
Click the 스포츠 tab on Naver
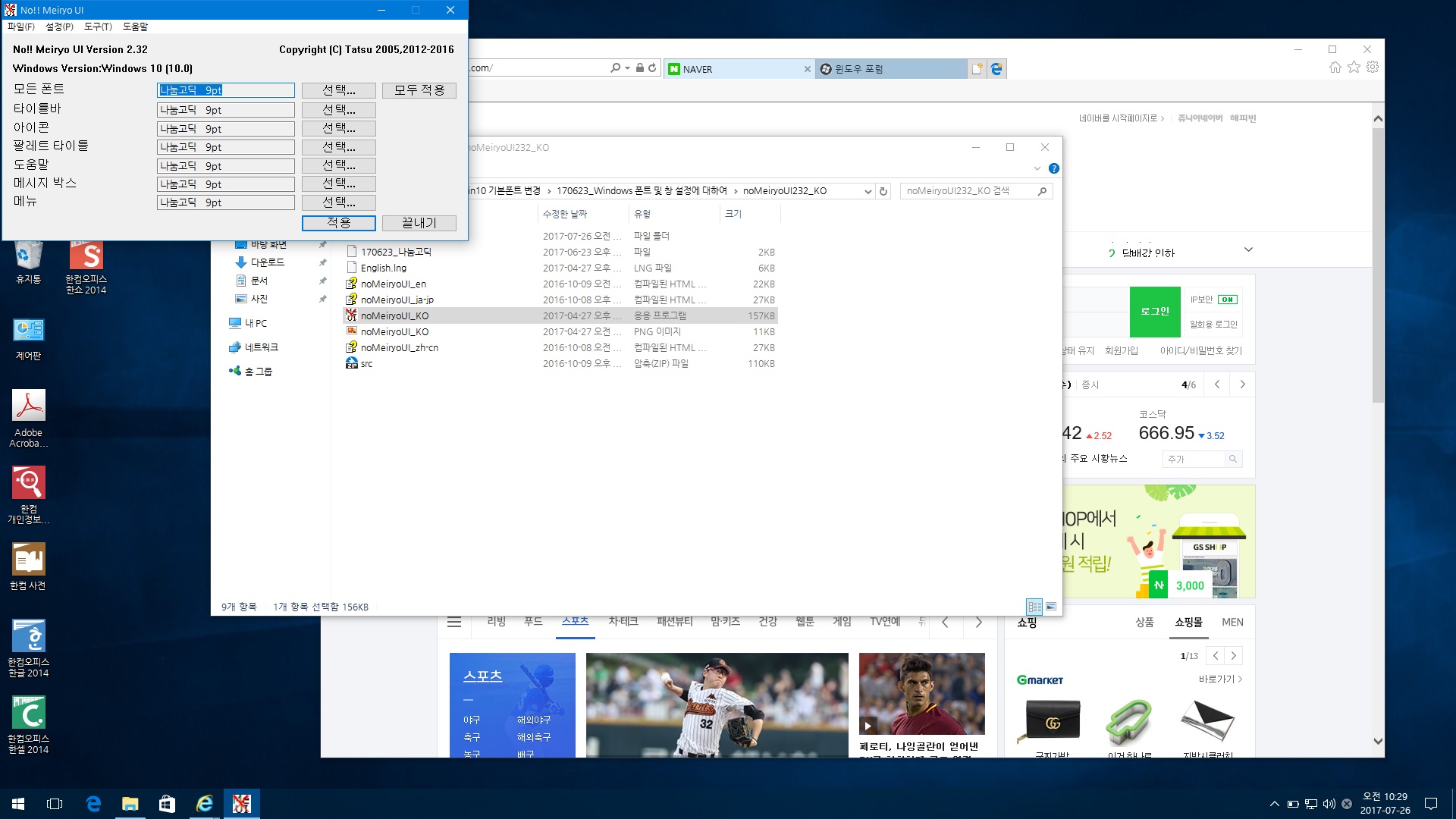click(576, 621)
